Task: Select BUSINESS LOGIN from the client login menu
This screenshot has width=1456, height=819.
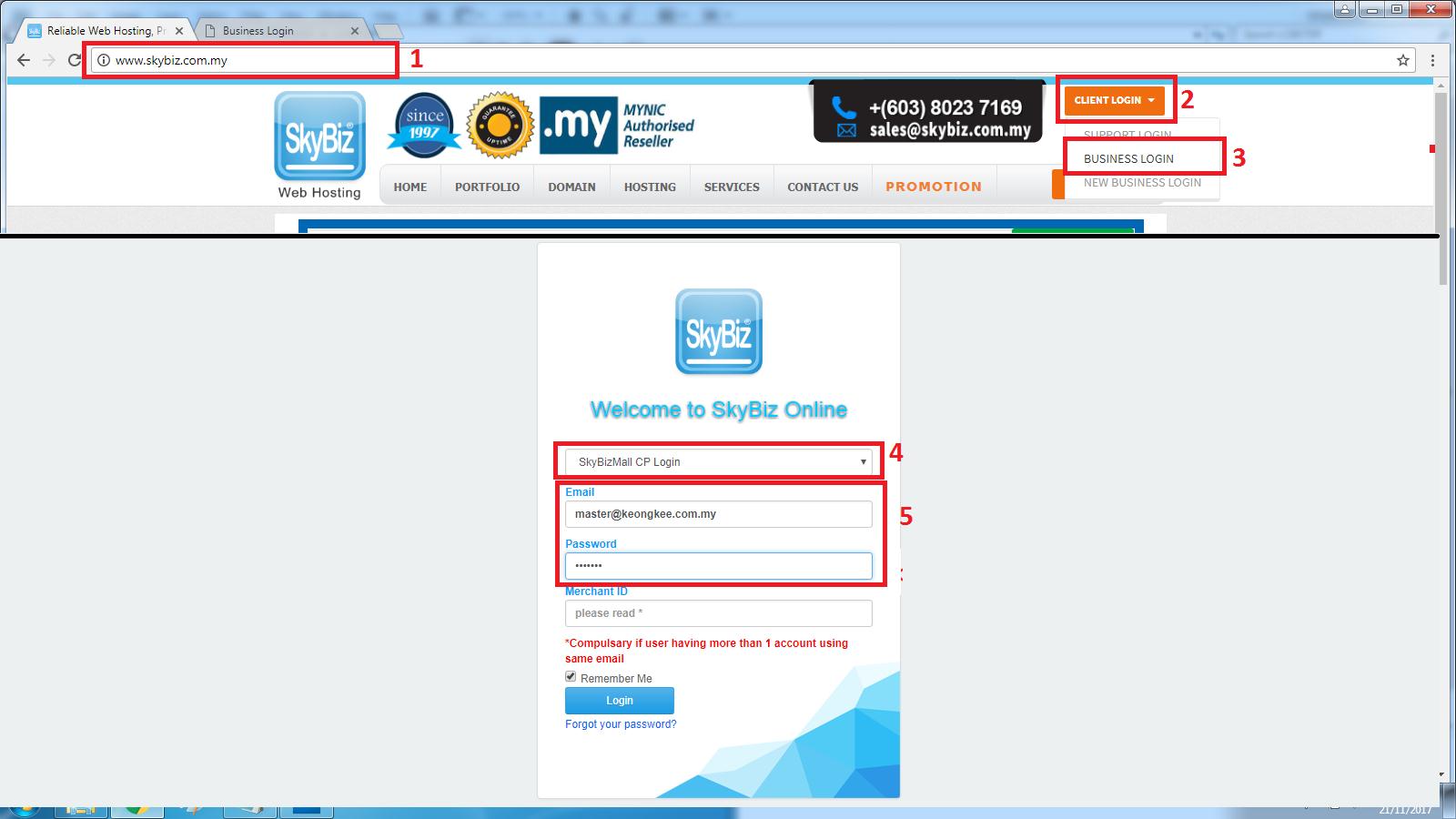Action: 1128,157
